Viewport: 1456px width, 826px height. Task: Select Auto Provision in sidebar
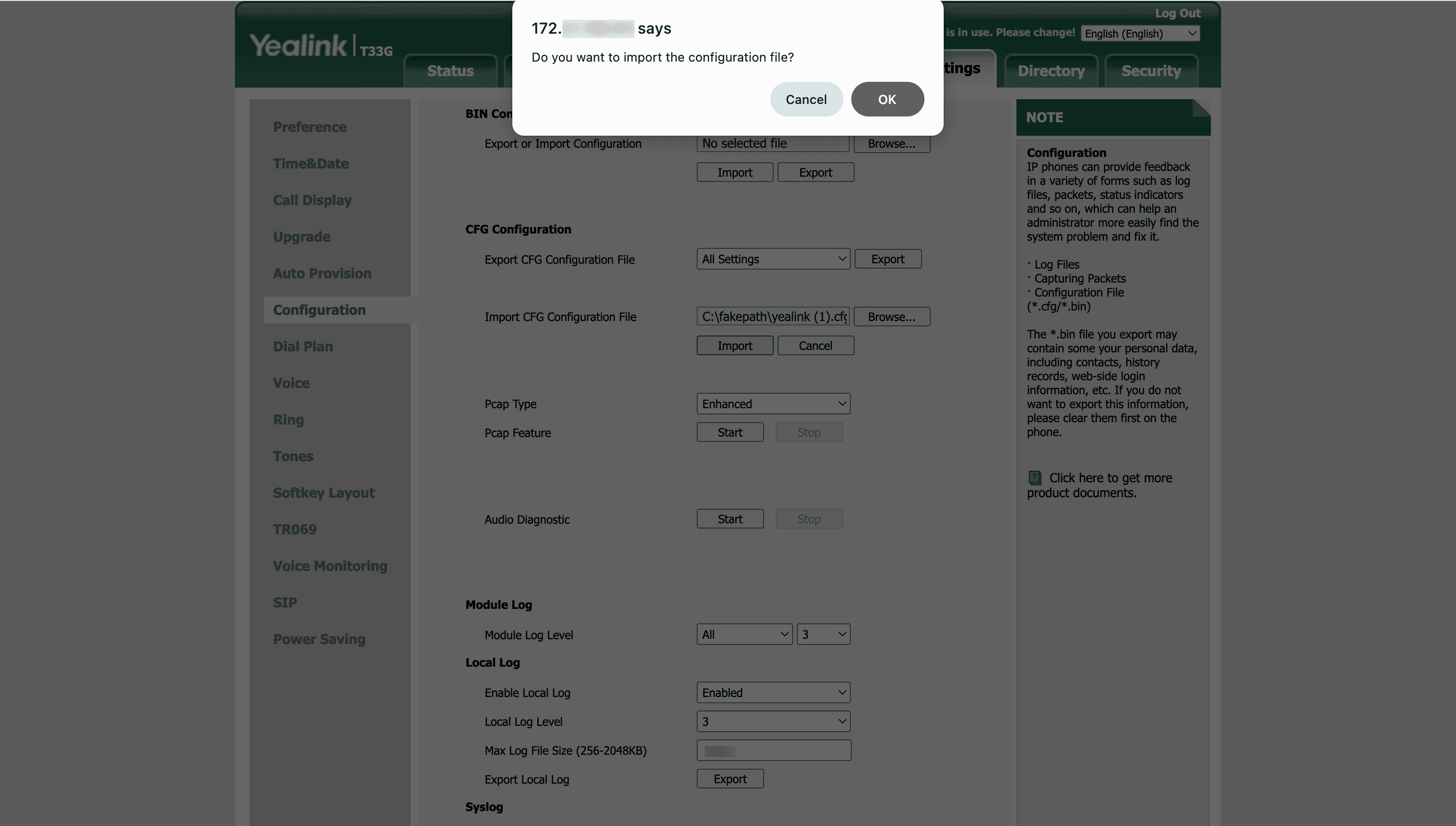(322, 273)
